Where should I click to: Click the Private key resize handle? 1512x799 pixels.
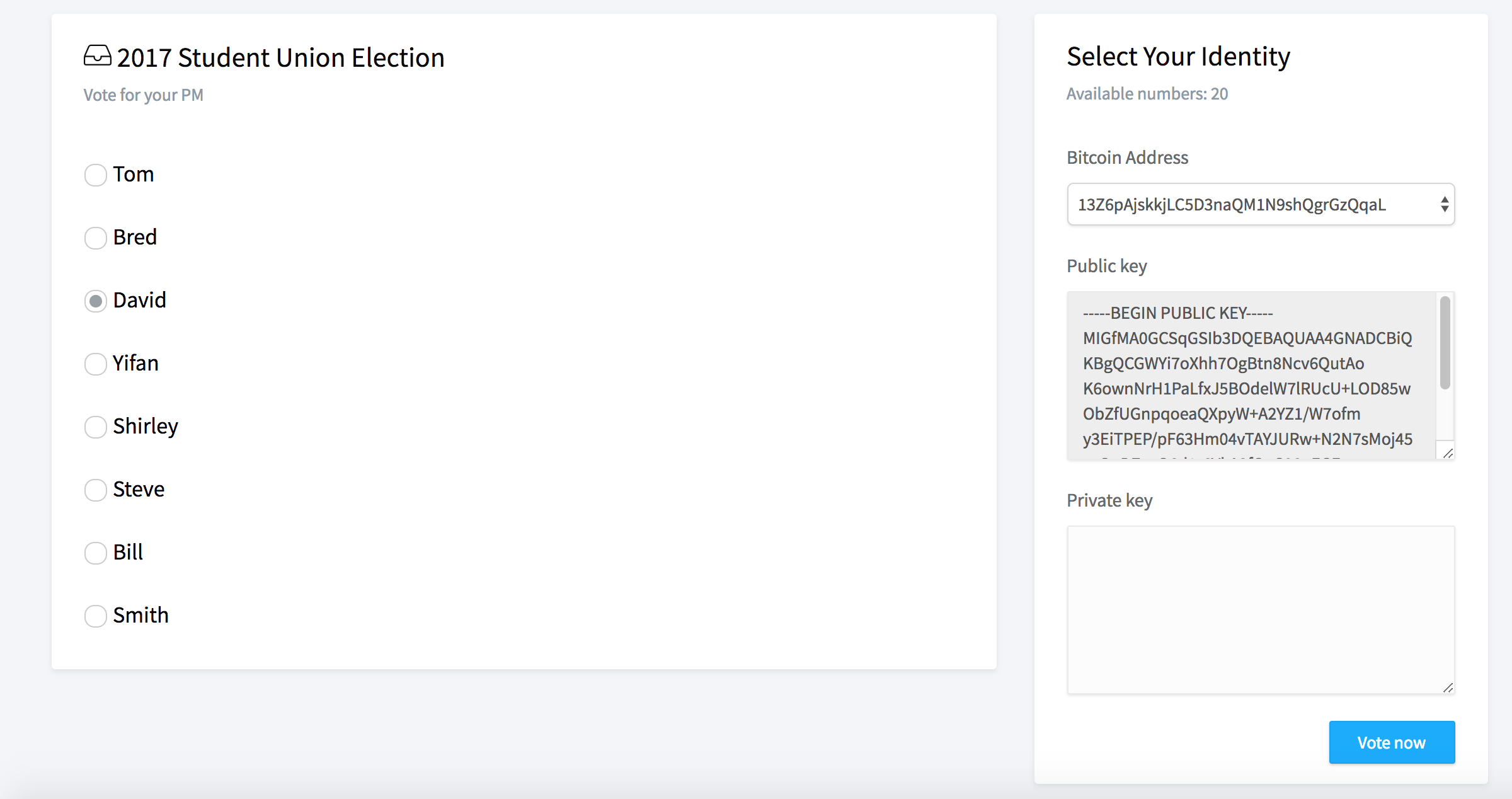[x=1448, y=687]
